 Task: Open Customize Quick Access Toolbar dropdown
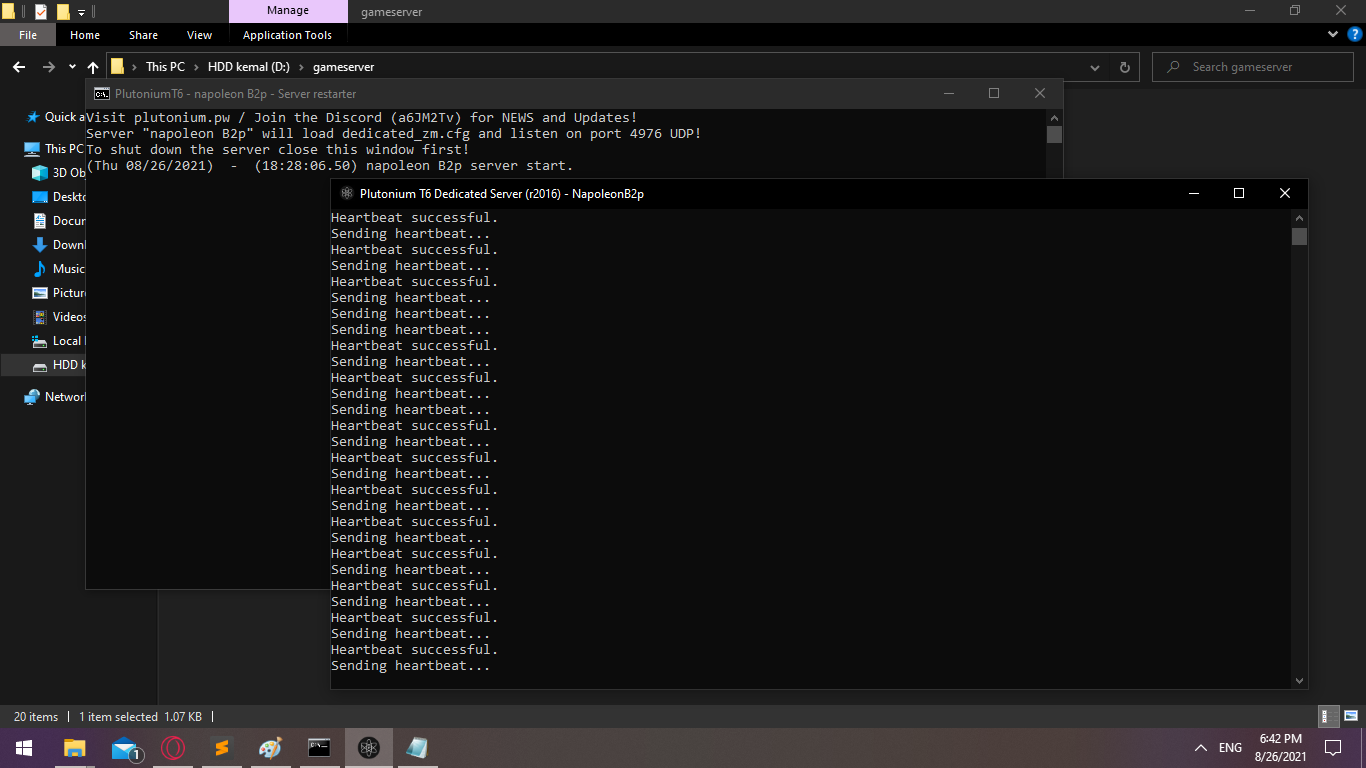pos(81,13)
